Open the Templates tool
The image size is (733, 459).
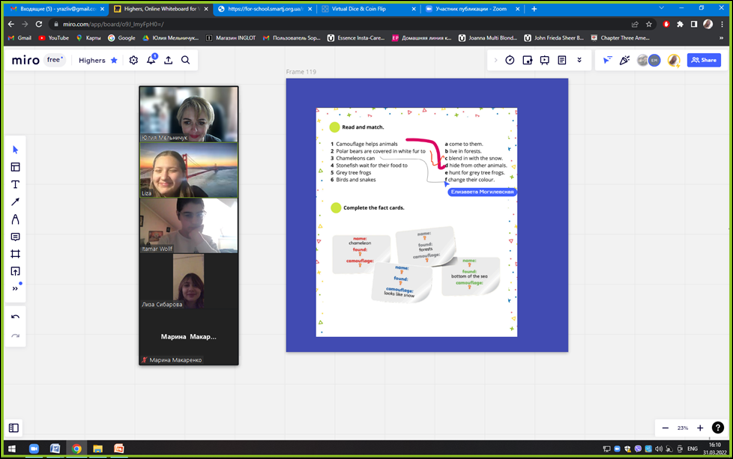tap(15, 167)
